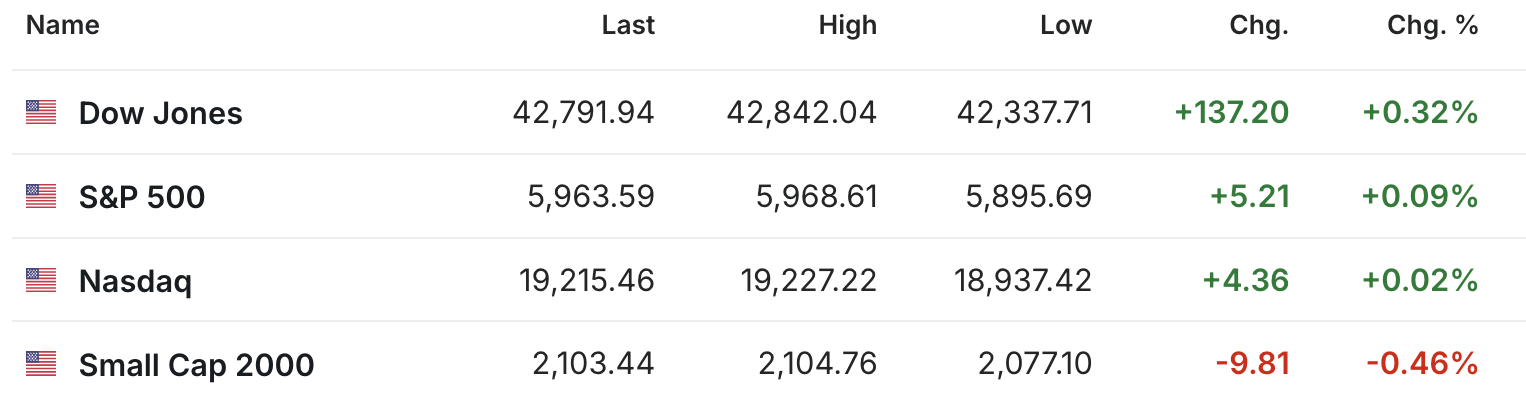Click the S&P 500 +5.21 change value
Screen dimensions: 1526x394
(x=1250, y=197)
